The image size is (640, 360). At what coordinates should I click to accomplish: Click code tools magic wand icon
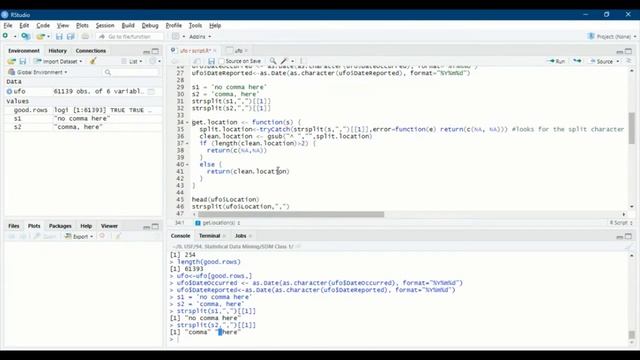click(x=284, y=61)
